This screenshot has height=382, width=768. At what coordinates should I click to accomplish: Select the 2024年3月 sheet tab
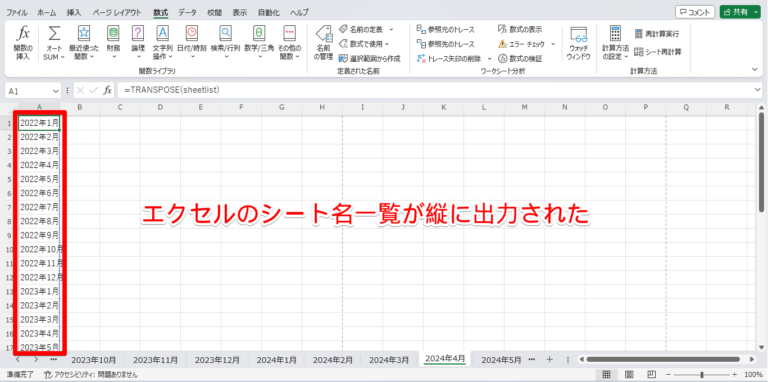pos(389,360)
